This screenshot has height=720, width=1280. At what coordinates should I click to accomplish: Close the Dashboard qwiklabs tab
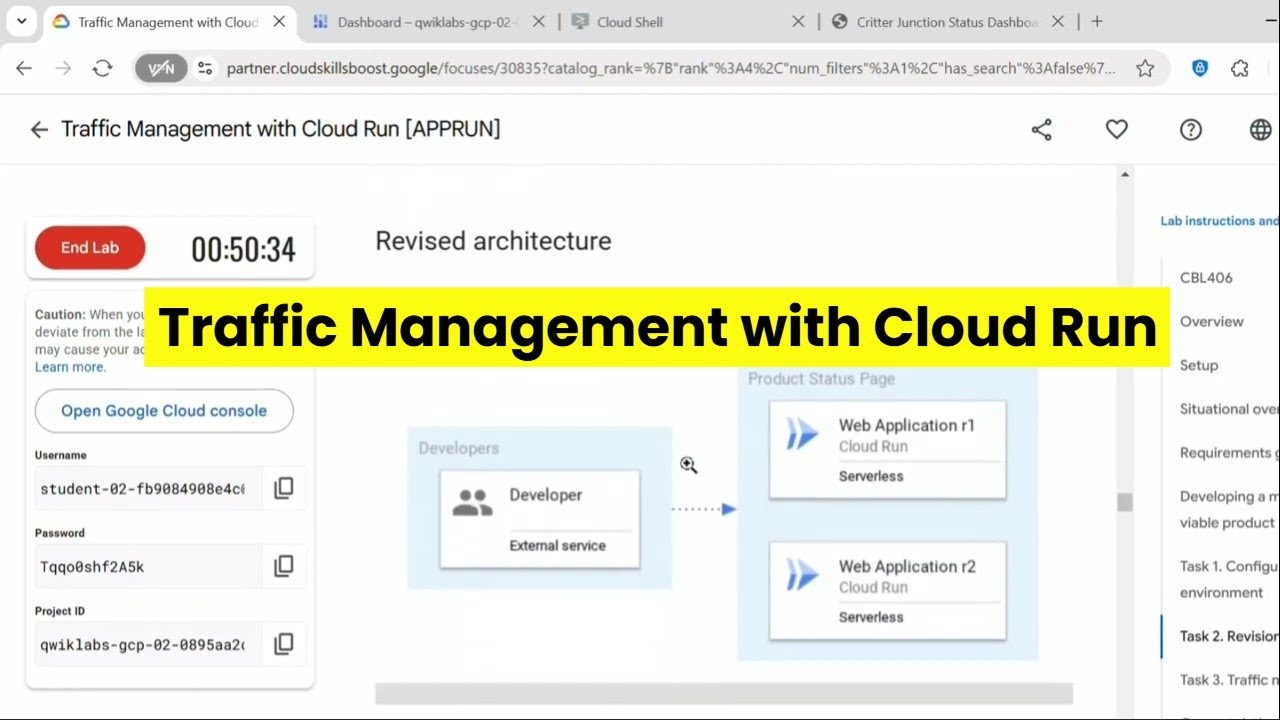pyautogui.click(x=540, y=21)
